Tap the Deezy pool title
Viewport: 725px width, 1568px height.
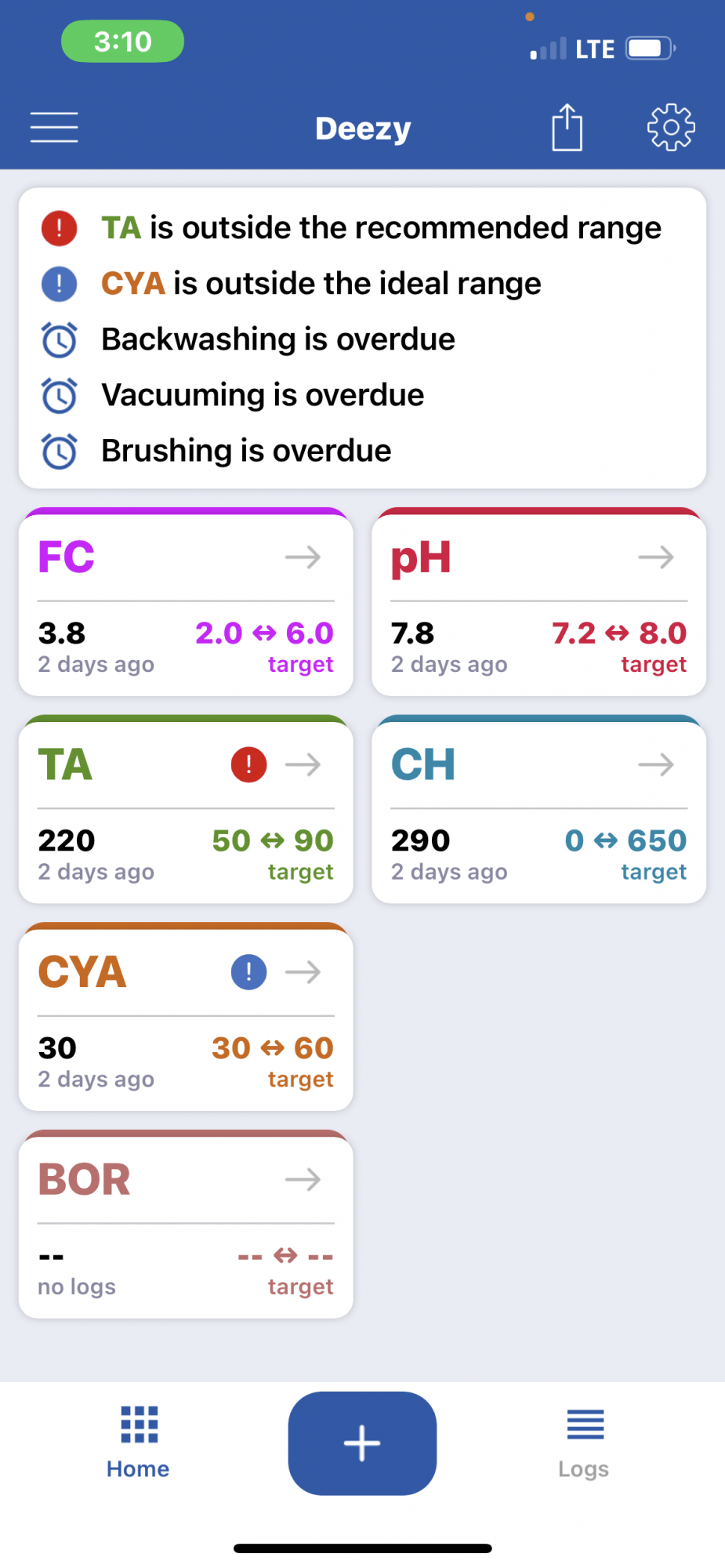coord(363,129)
